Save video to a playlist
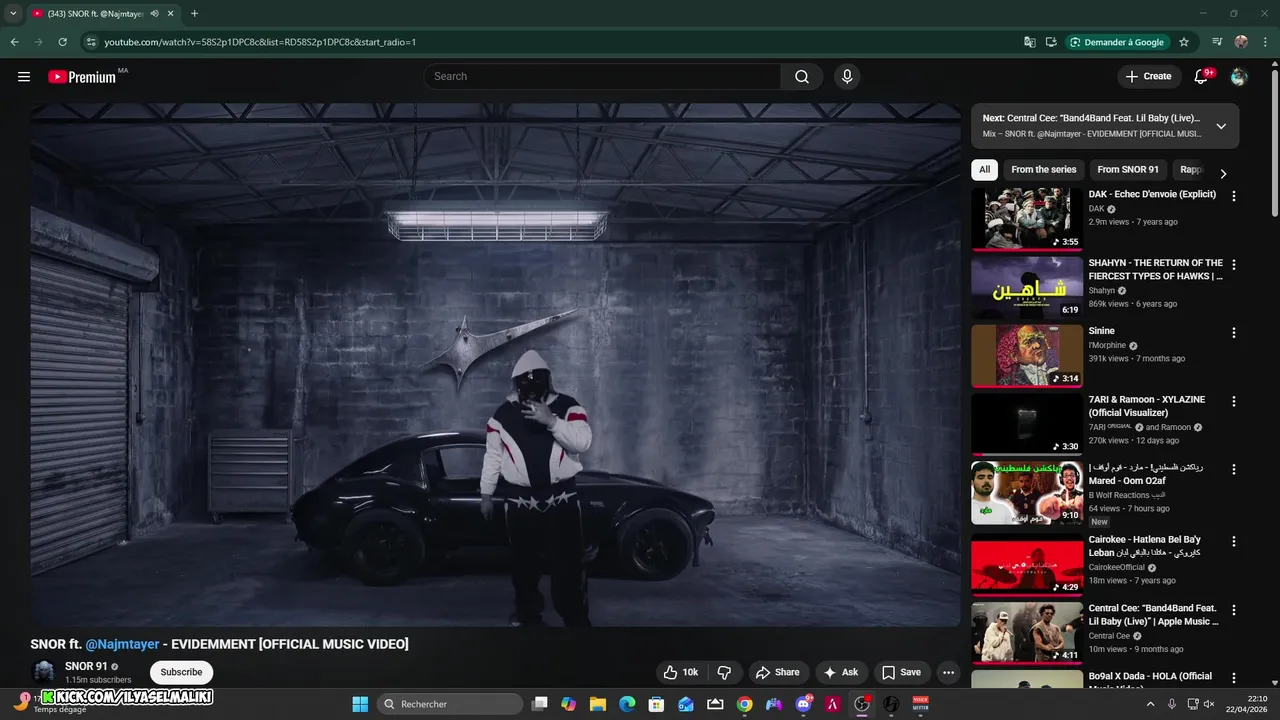This screenshot has height=720, width=1280. coord(901,672)
